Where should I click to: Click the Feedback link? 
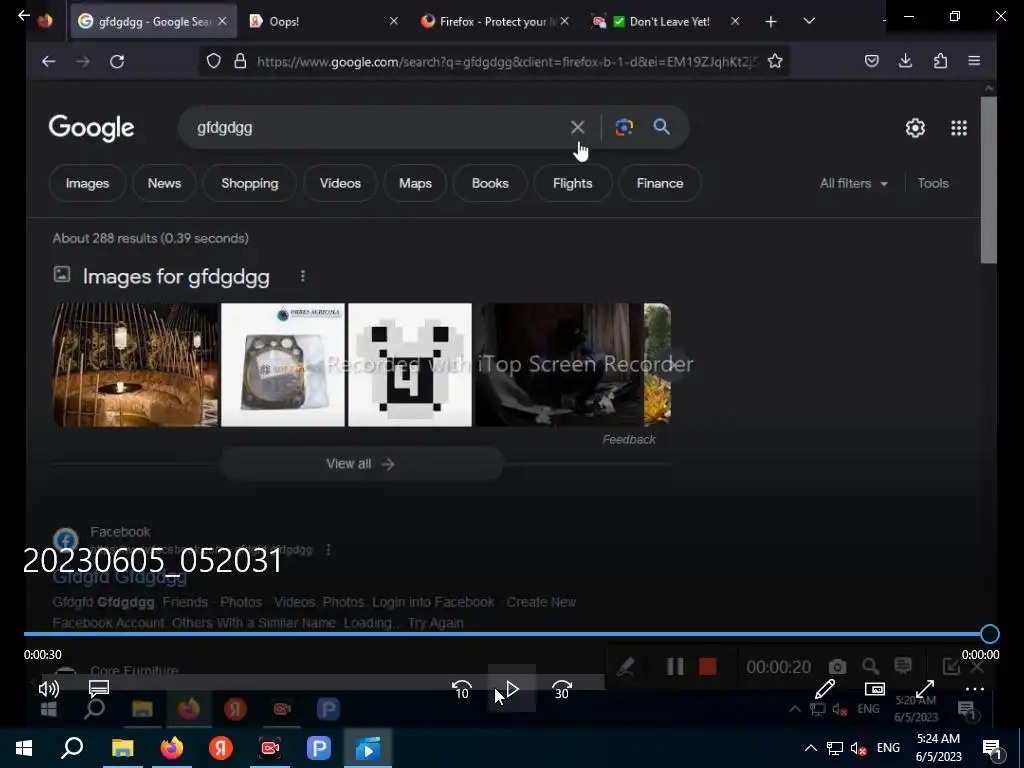pos(628,440)
